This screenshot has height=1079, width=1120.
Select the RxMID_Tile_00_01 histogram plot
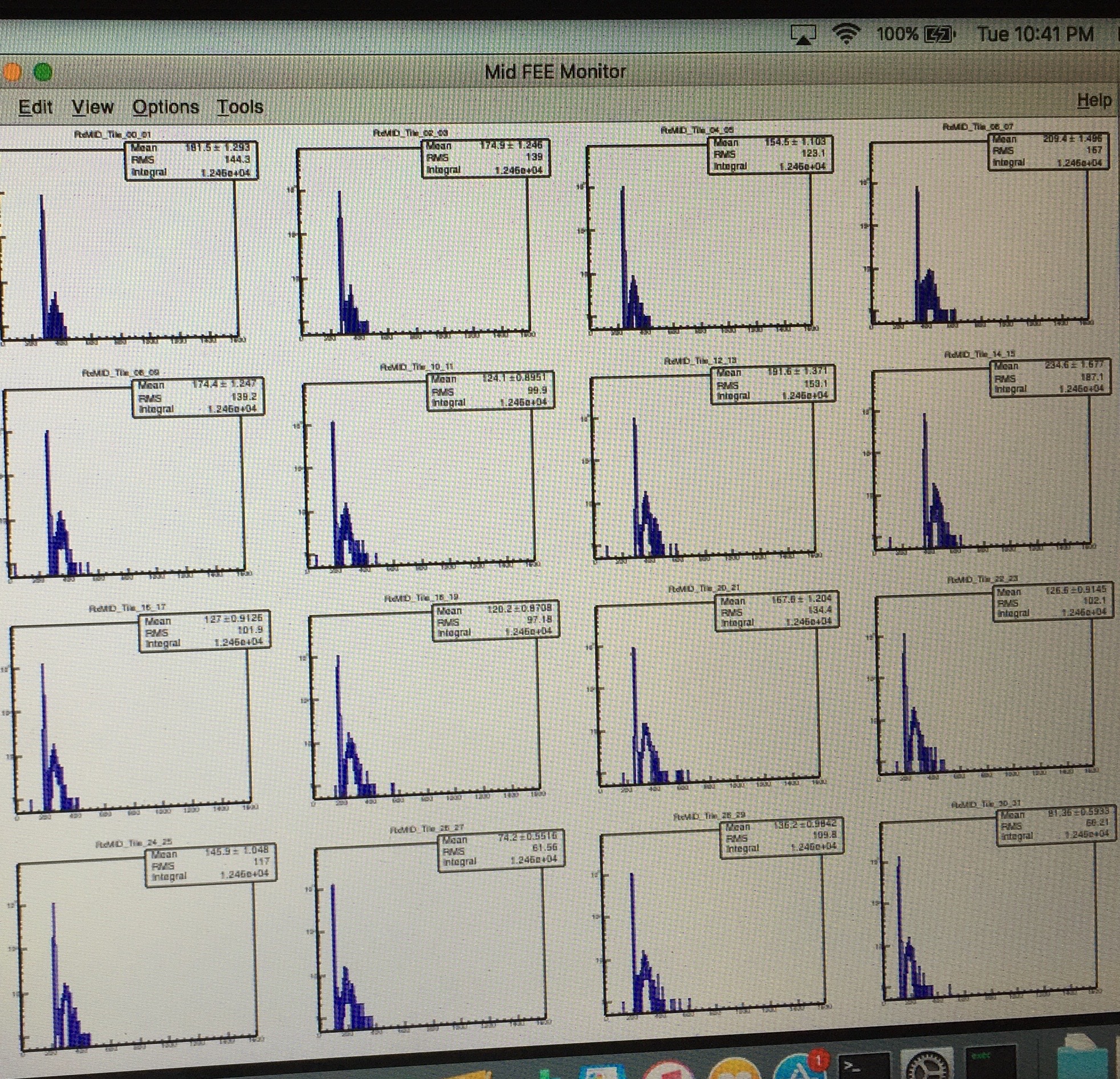tap(119, 243)
